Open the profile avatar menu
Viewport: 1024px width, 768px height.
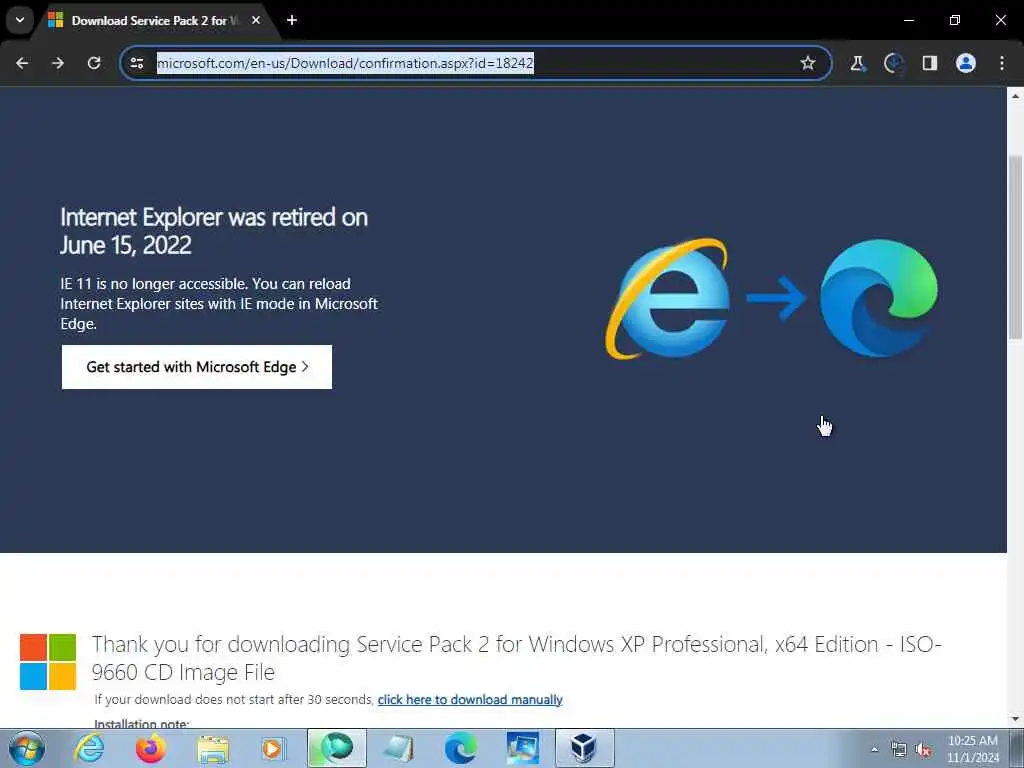point(966,63)
